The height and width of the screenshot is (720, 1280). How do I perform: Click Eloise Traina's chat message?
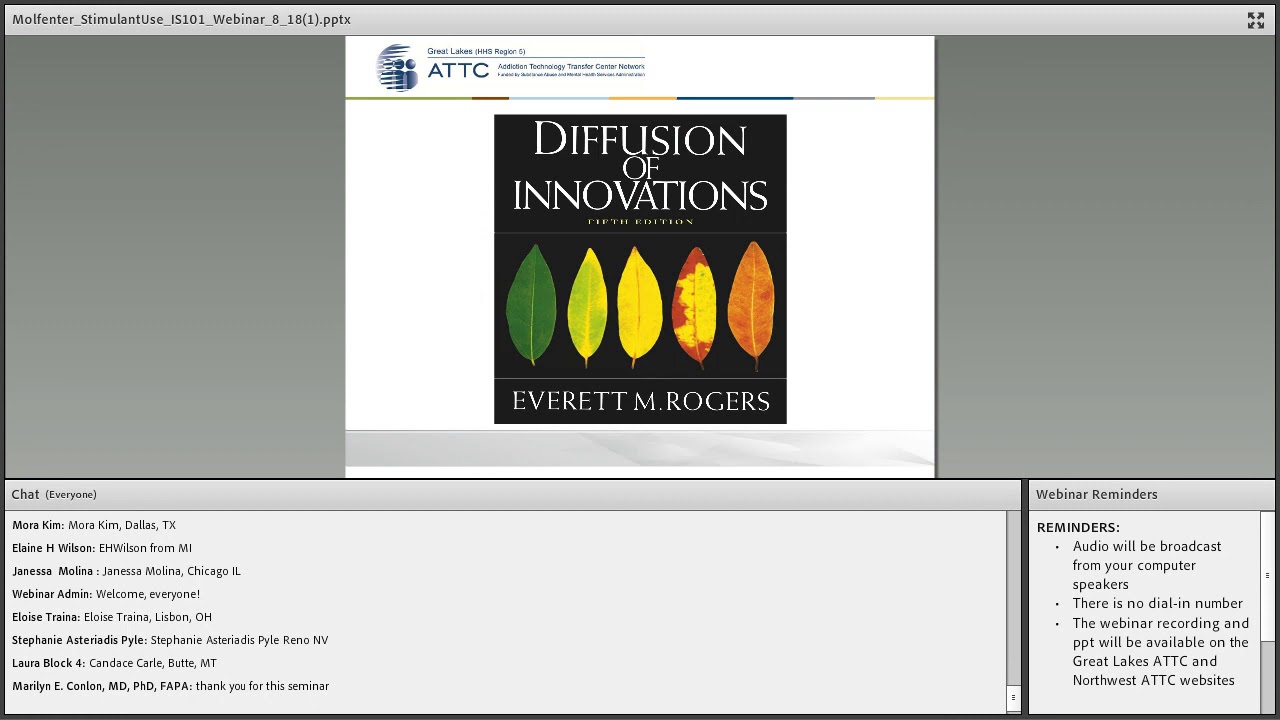(x=112, y=617)
